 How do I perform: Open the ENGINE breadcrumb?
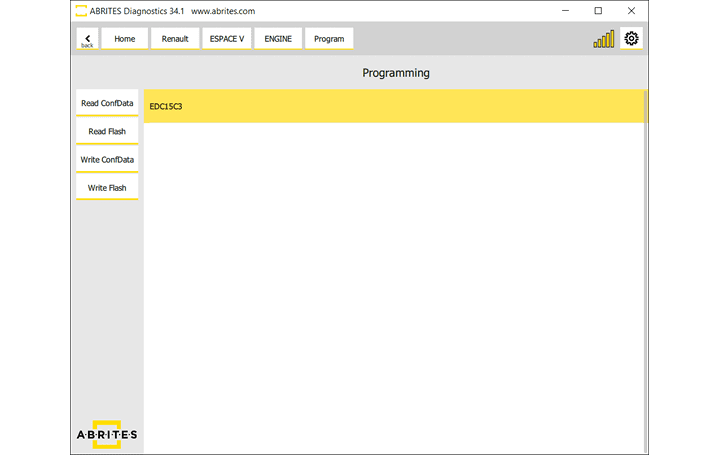[x=278, y=39]
